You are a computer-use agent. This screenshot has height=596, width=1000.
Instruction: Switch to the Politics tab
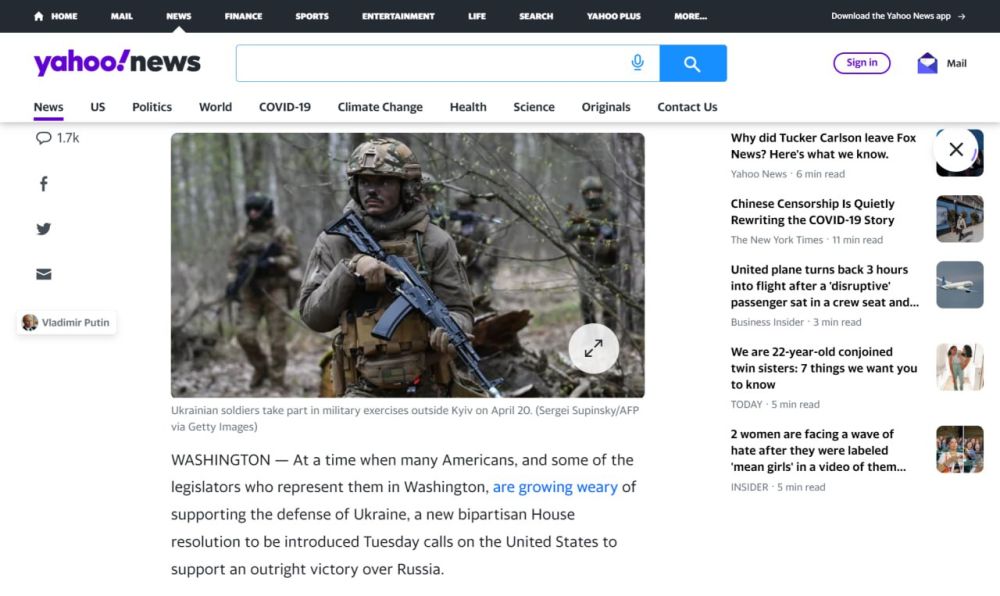152,107
